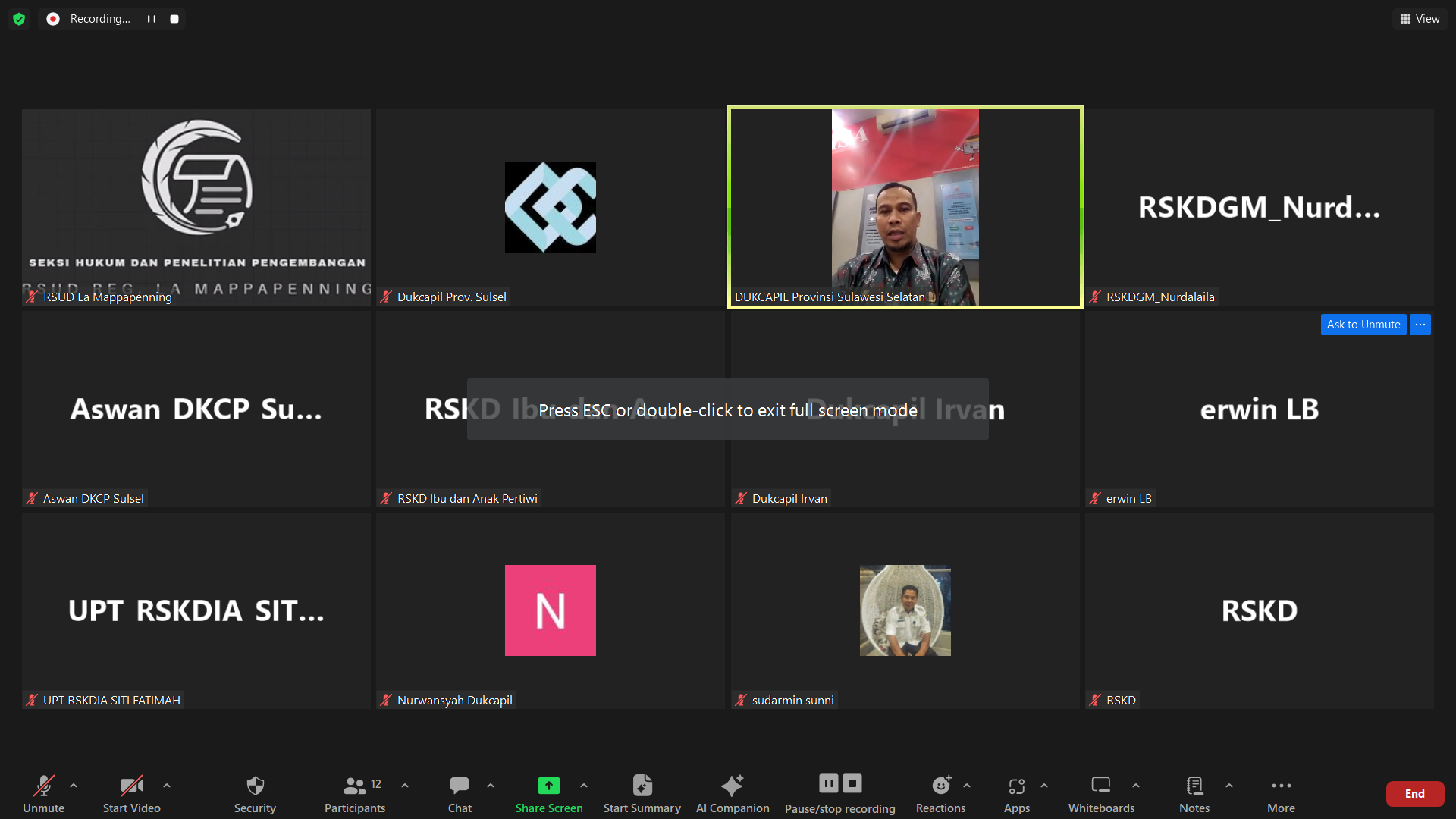This screenshot has height=819, width=1456.
Task: Open the Participants panel
Action: point(355,793)
